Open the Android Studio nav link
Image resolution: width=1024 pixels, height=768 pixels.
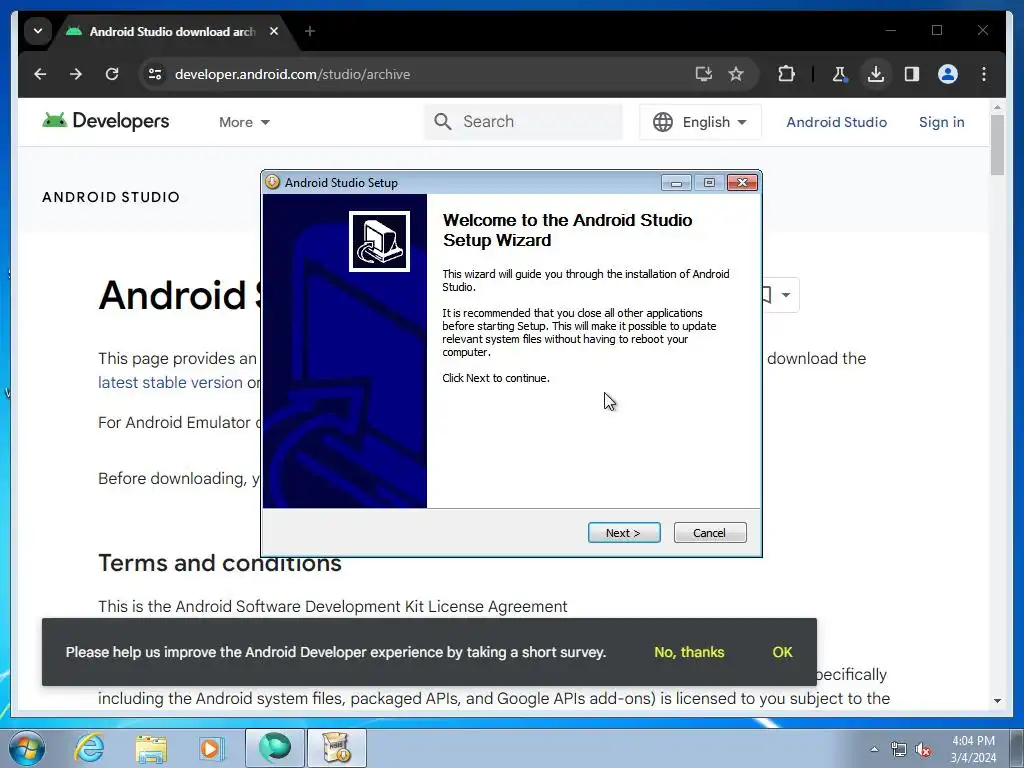(x=836, y=122)
